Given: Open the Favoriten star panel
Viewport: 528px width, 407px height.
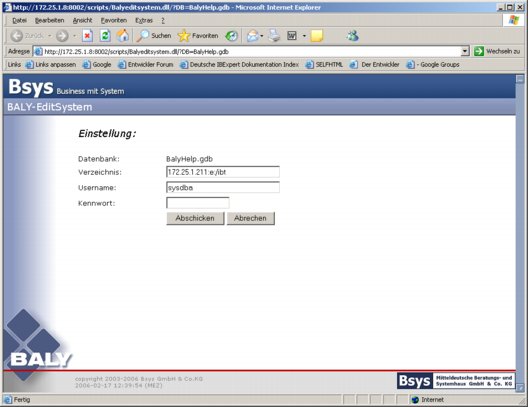Looking at the screenshot, I should click(198, 36).
